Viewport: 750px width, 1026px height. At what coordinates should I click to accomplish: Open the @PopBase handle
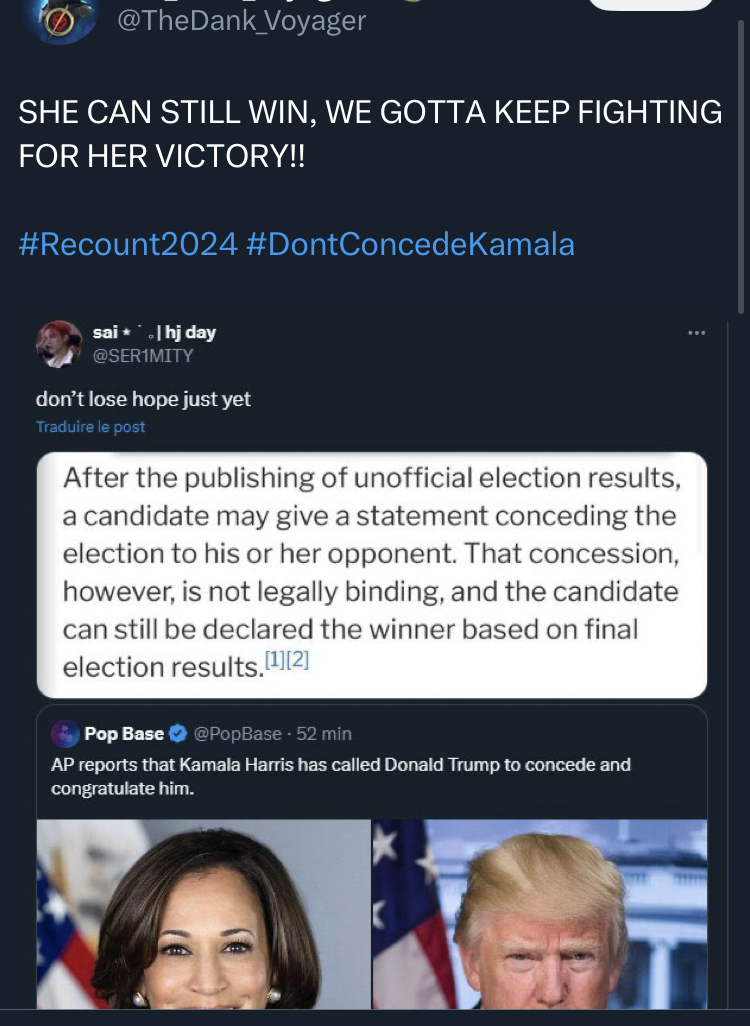click(237, 733)
